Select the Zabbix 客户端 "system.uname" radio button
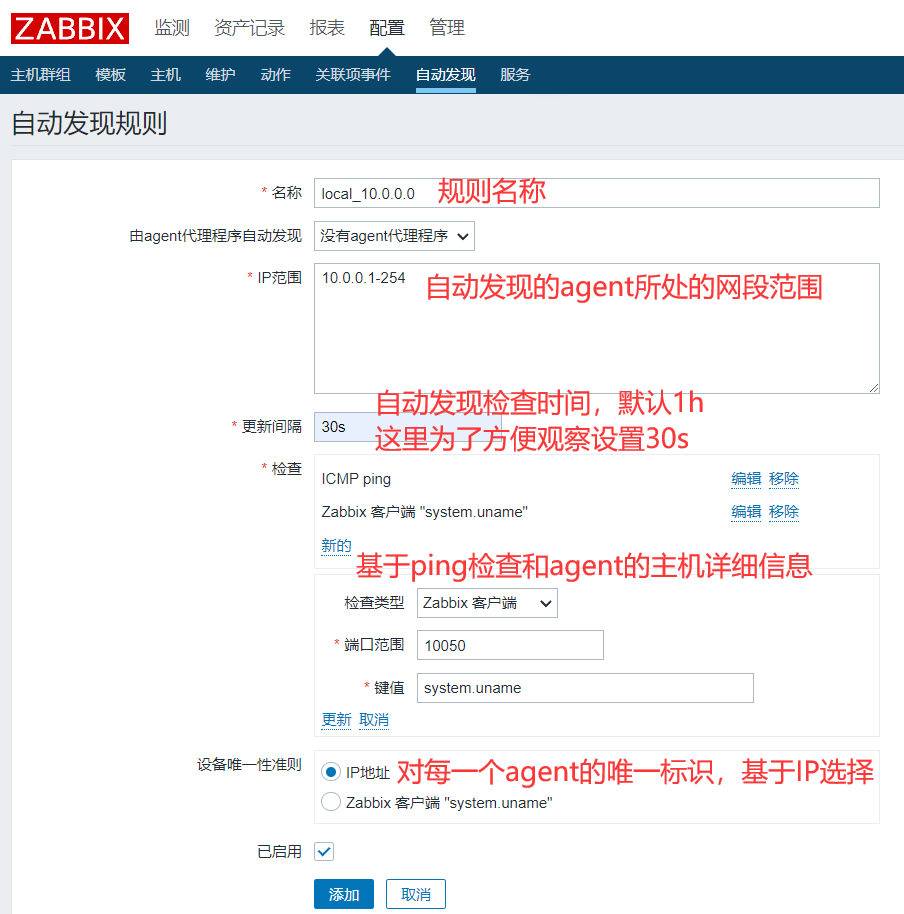Viewport: 904px width, 914px height. pos(331,801)
